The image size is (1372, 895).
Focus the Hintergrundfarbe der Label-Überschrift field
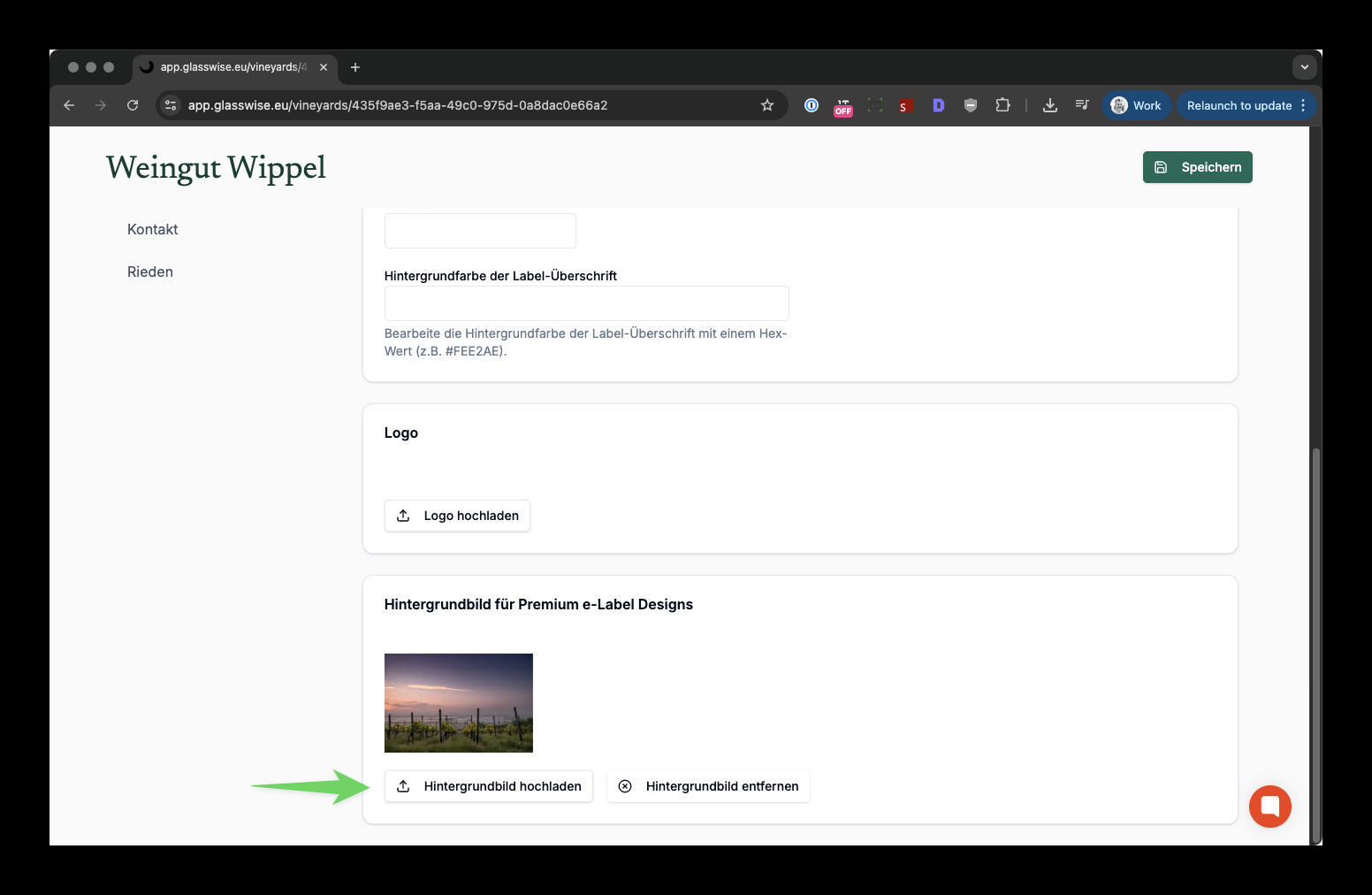point(586,303)
